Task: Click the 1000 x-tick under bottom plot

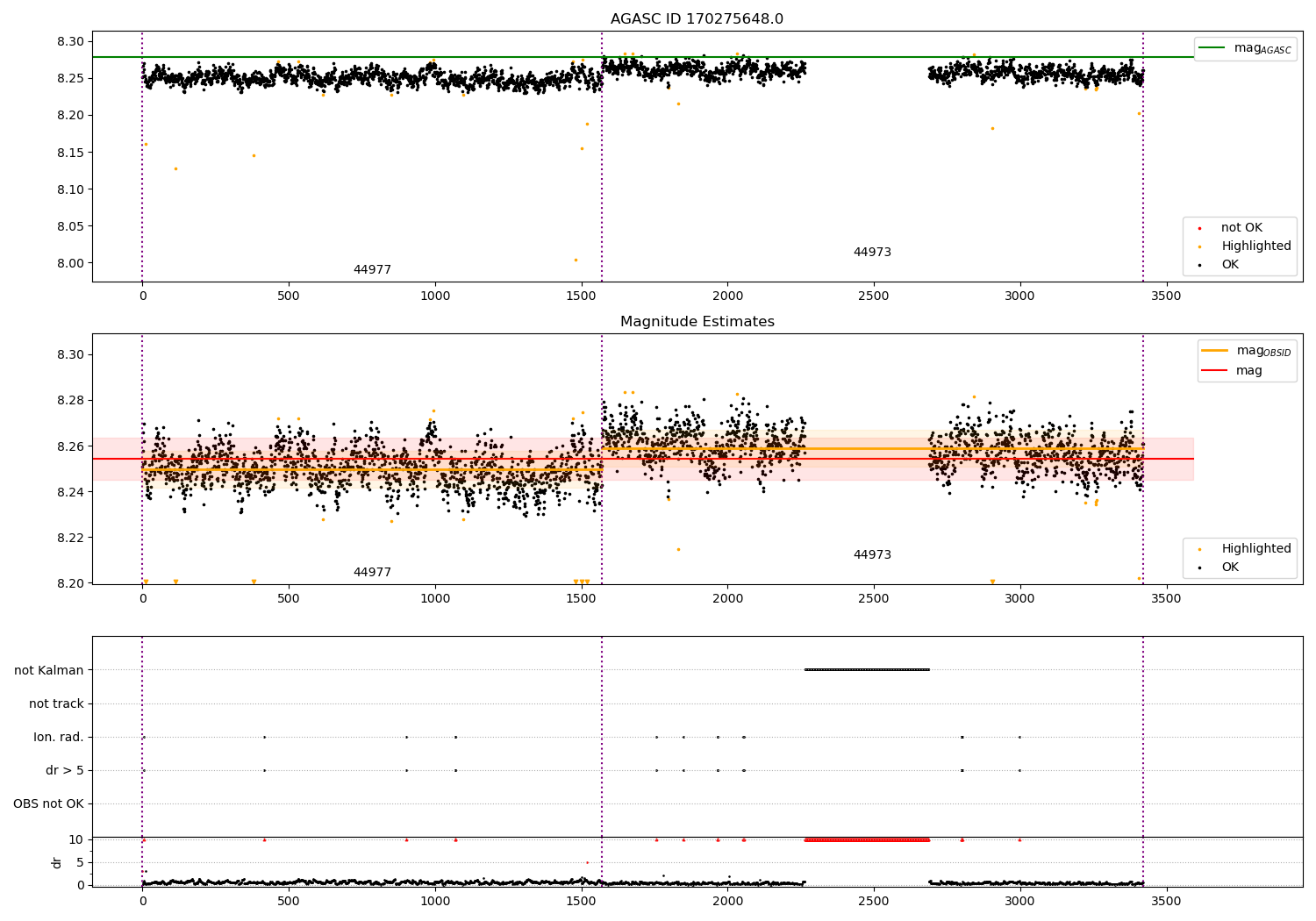Action: (434, 901)
